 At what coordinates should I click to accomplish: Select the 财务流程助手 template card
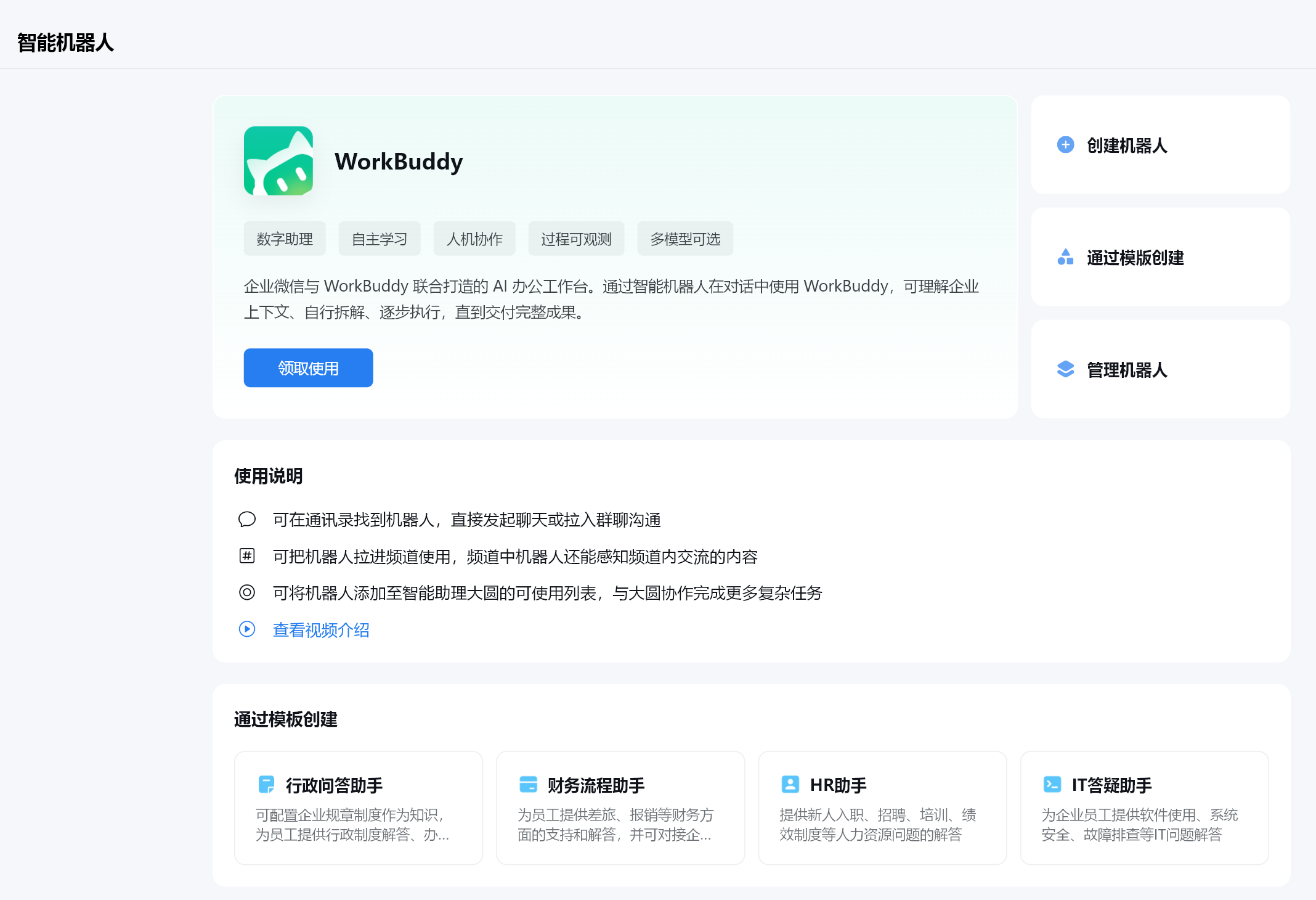(x=620, y=808)
